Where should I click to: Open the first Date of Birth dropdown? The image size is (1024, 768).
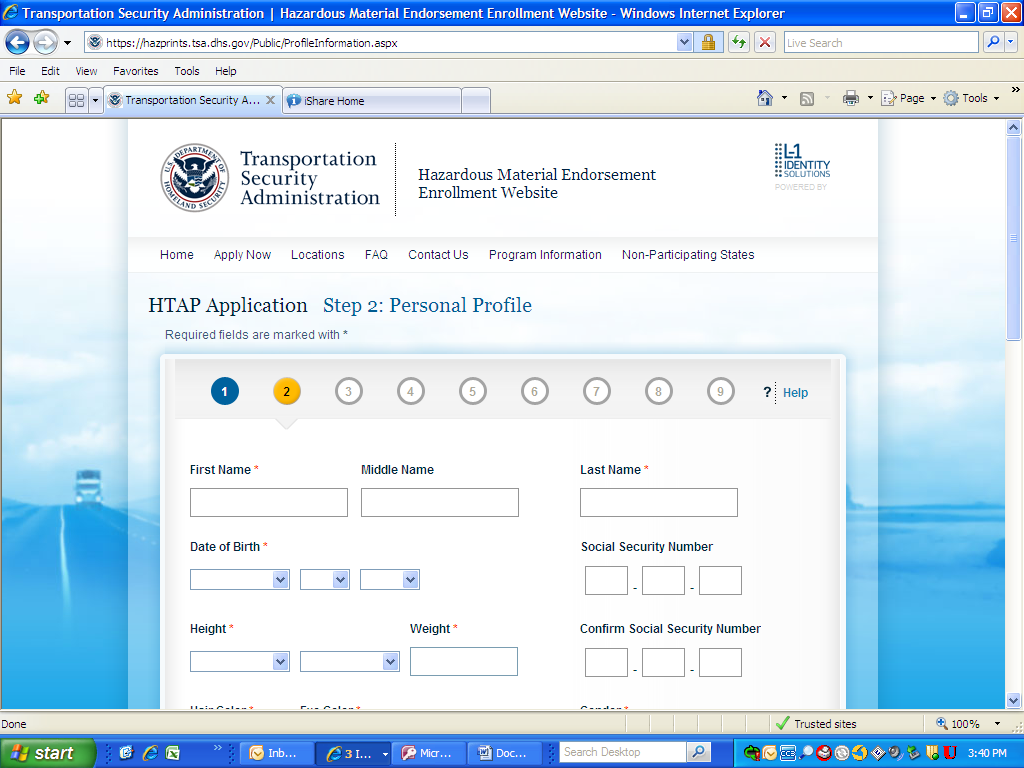pos(240,579)
